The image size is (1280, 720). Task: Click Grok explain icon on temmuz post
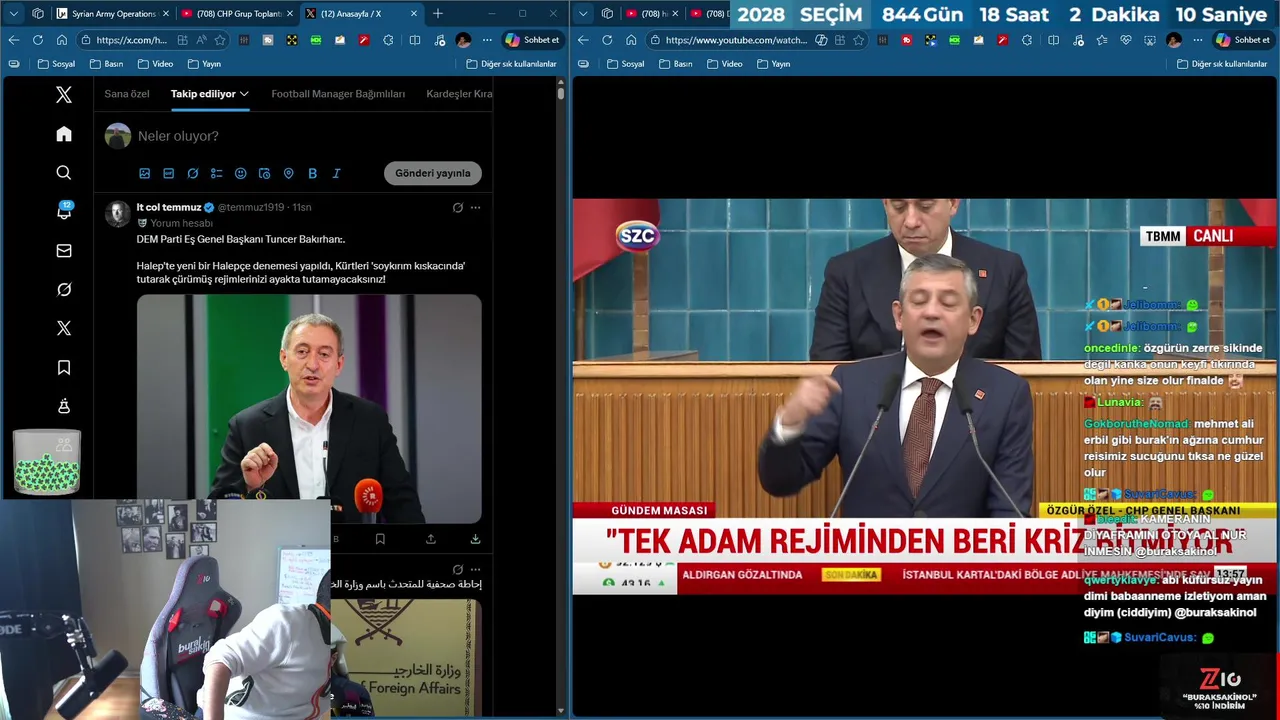click(458, 207)
